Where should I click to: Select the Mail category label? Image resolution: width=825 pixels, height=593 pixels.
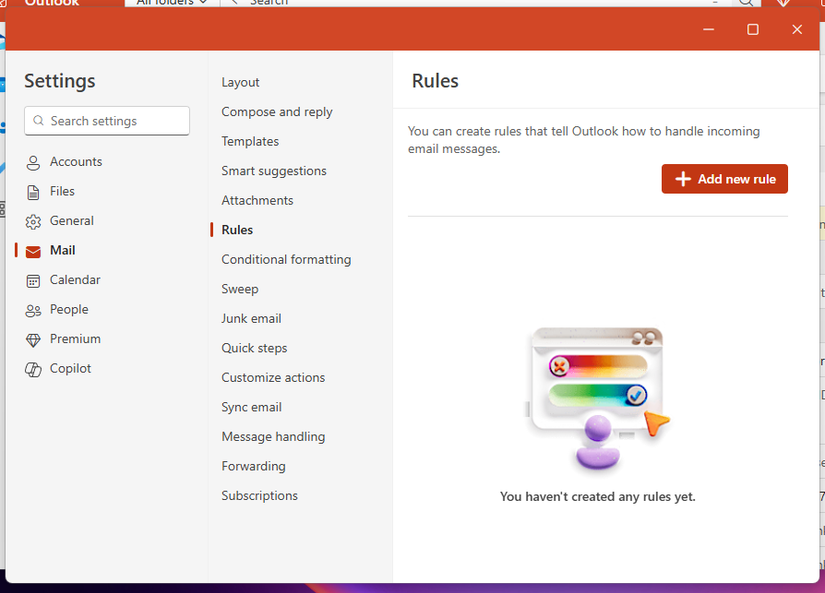(x=63, y=250)
